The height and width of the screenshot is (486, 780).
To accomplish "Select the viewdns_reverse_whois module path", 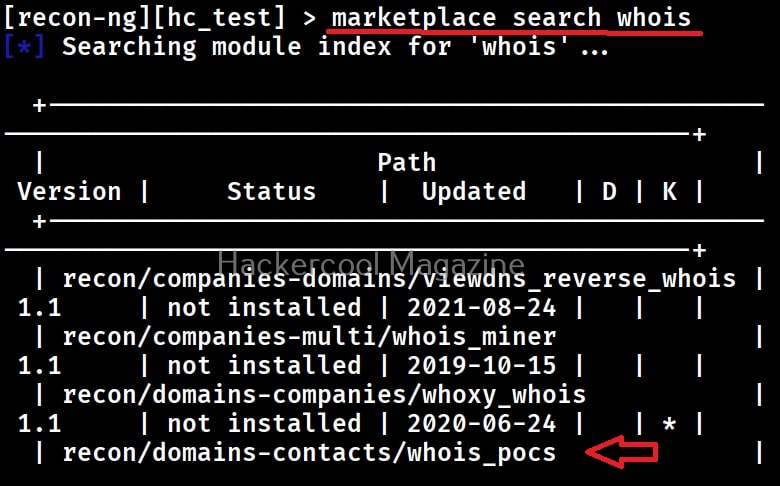I will [399, 279].
